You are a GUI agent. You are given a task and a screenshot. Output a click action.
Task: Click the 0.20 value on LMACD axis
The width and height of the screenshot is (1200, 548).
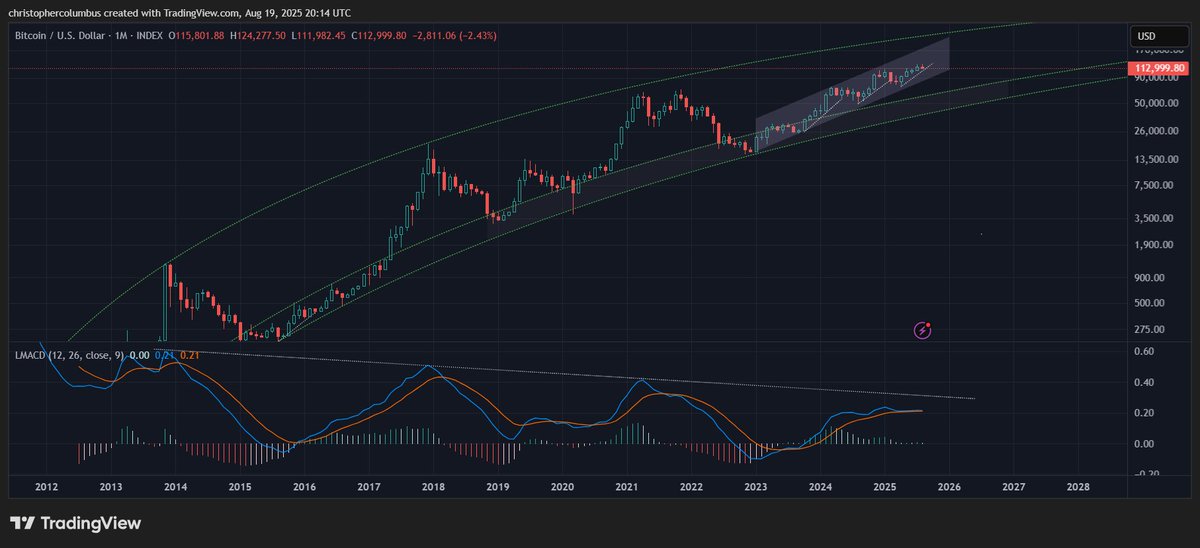tap(1145, 413)
